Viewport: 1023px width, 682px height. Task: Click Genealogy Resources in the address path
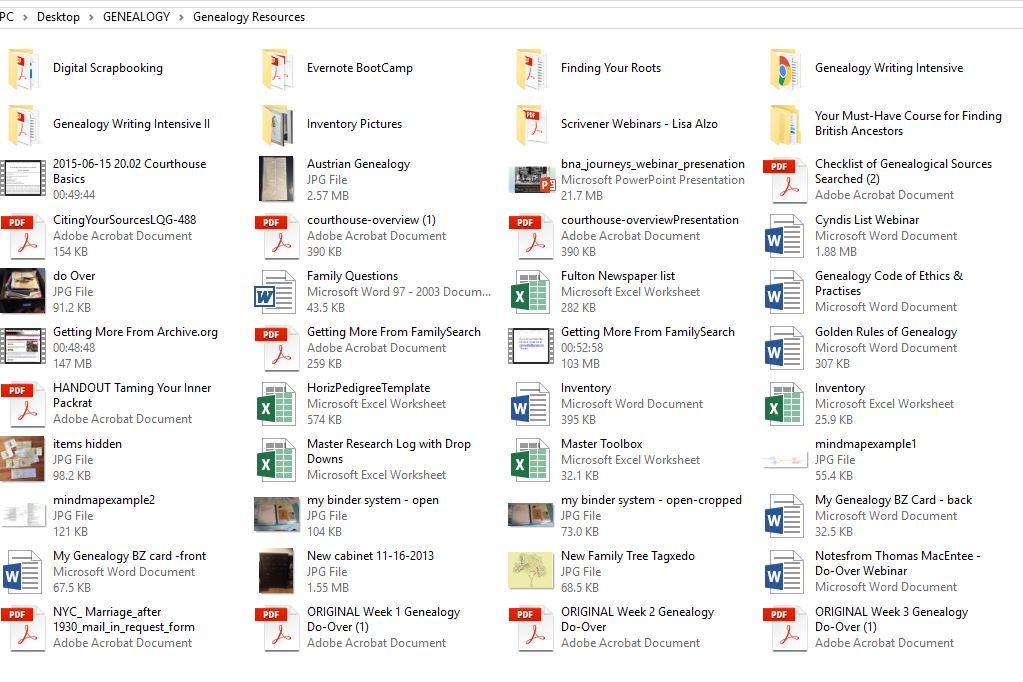[x=249, y=17]
